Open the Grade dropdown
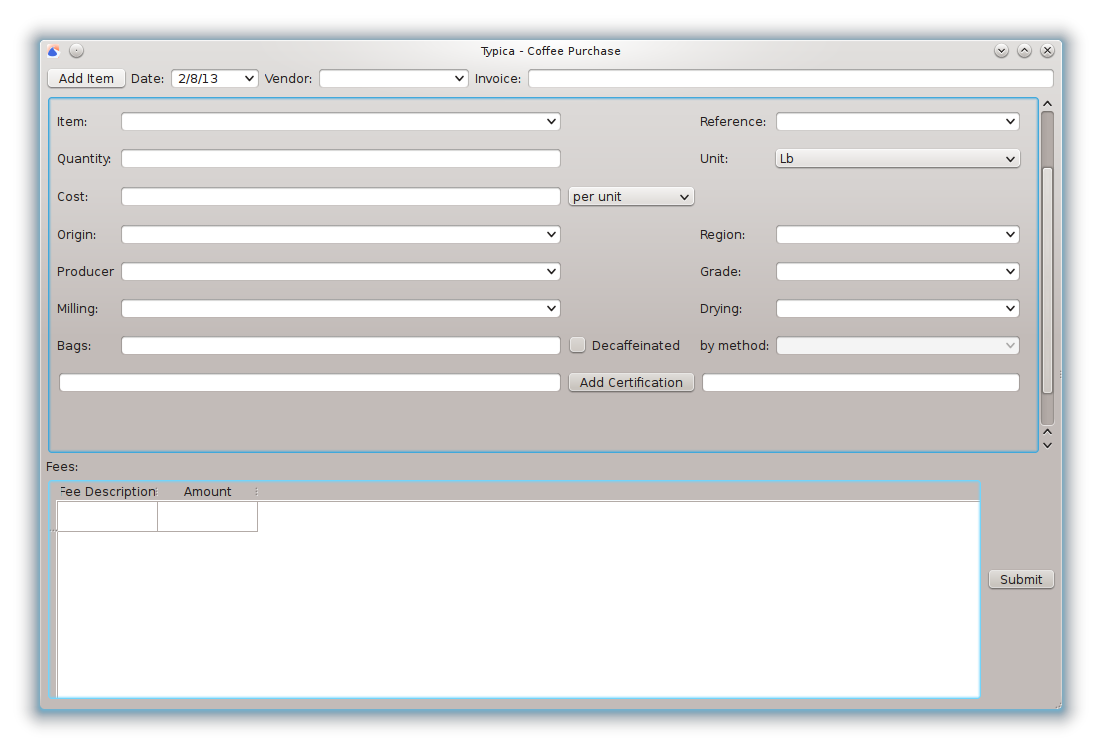This screenshot has height=749, width=1102. point(897,271)
